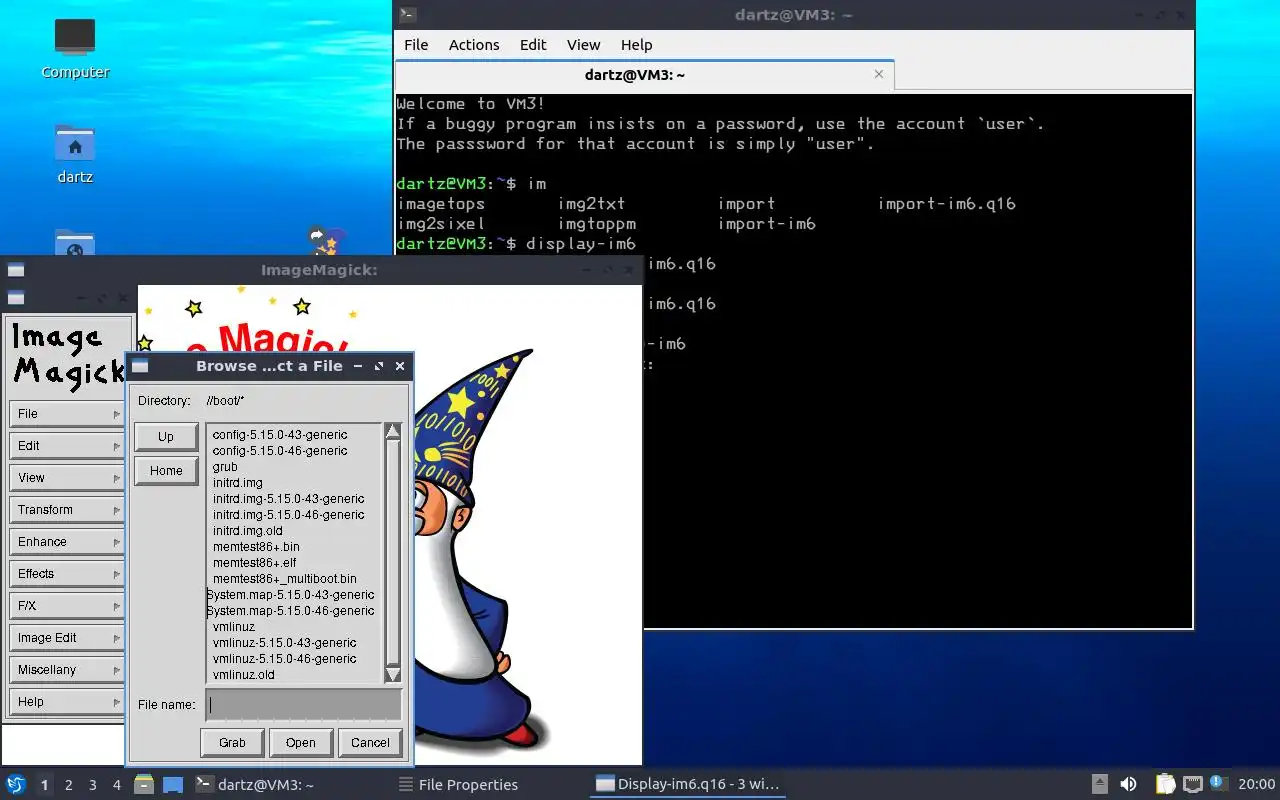Click the notification tray icon with exclamation badge

tap(1218, 783)
